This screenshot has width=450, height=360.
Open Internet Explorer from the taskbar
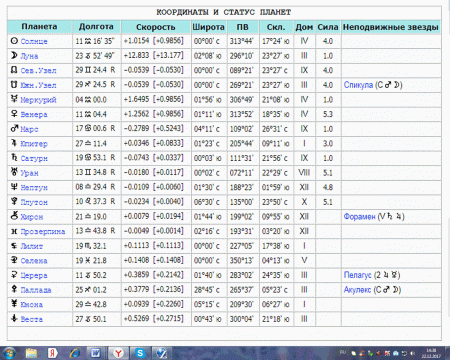pyautogui.click(x=75, y=353)
